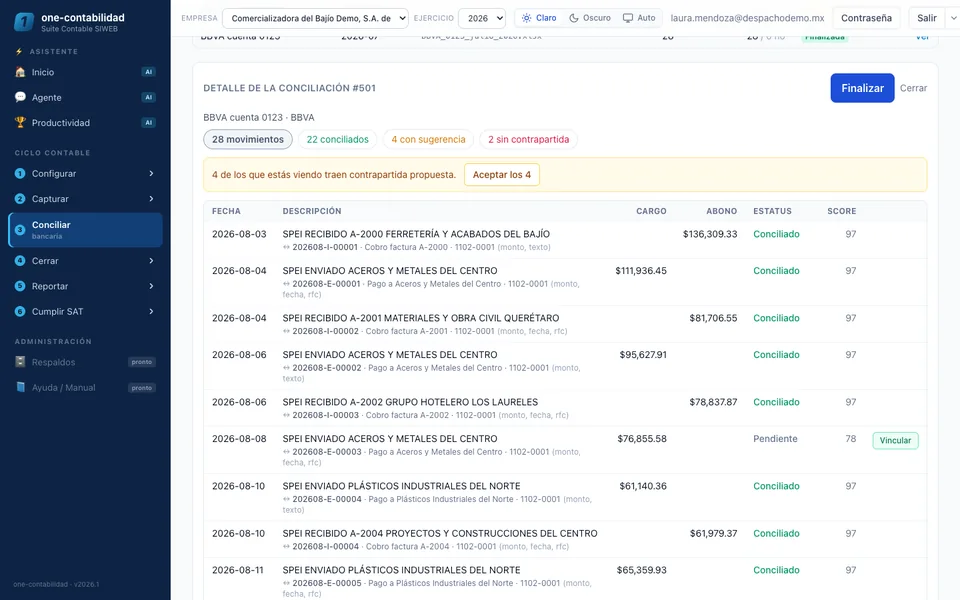Select Conciliar bancaria menu item
Viewport: 960px width, 600px height.
pos(85,230)
